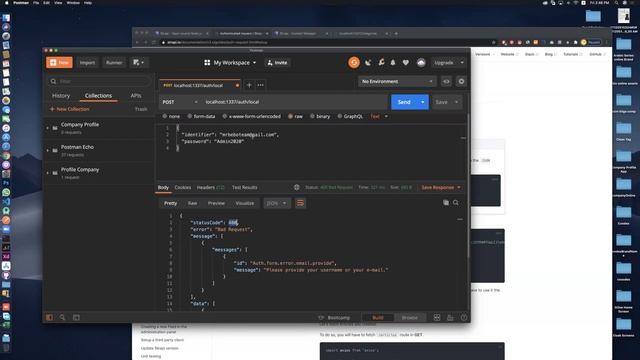Switch to Browse mode toggle

[409, 317]
